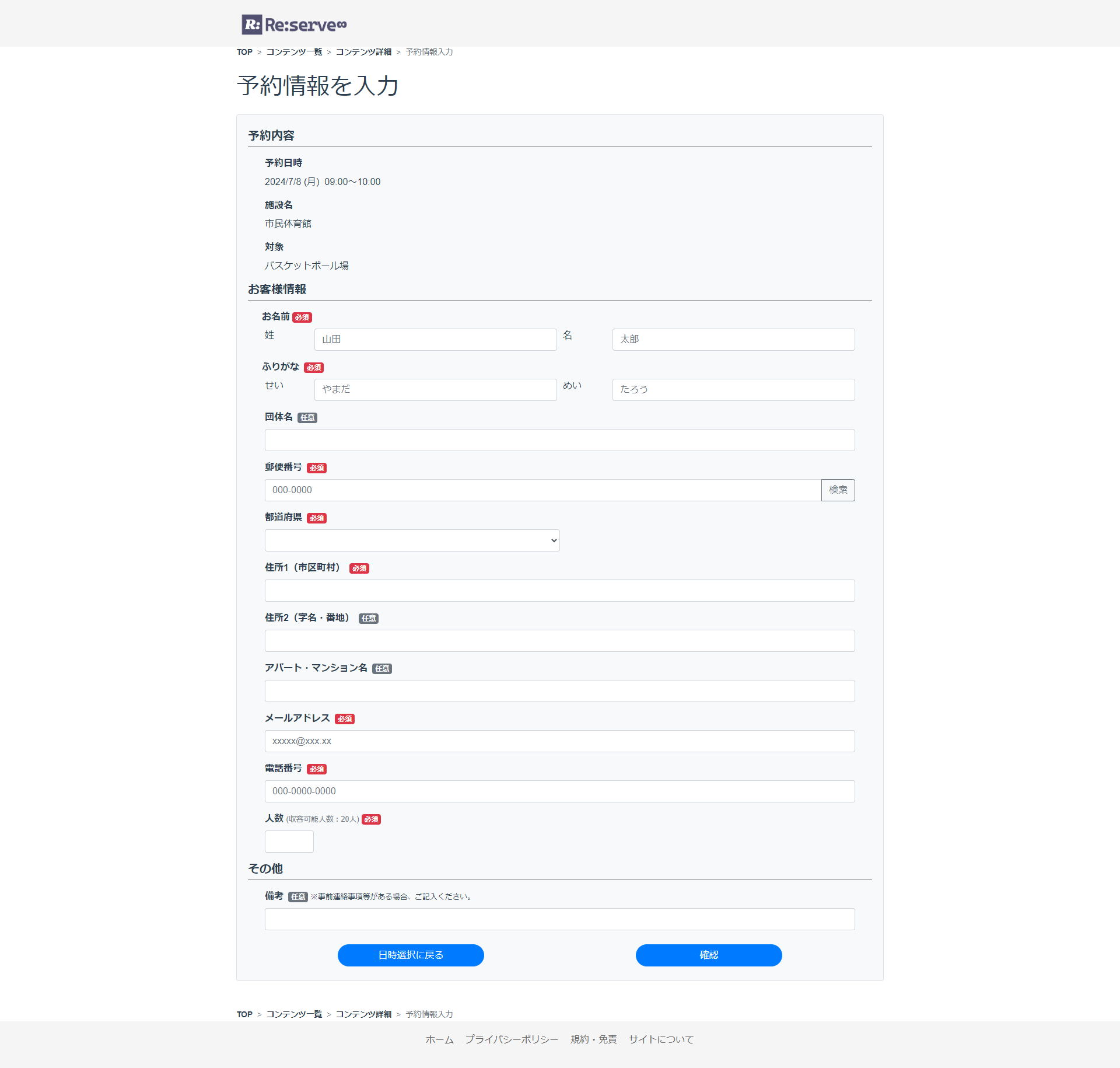Open プライバシーポリシー footer link

click(512, 1039)
